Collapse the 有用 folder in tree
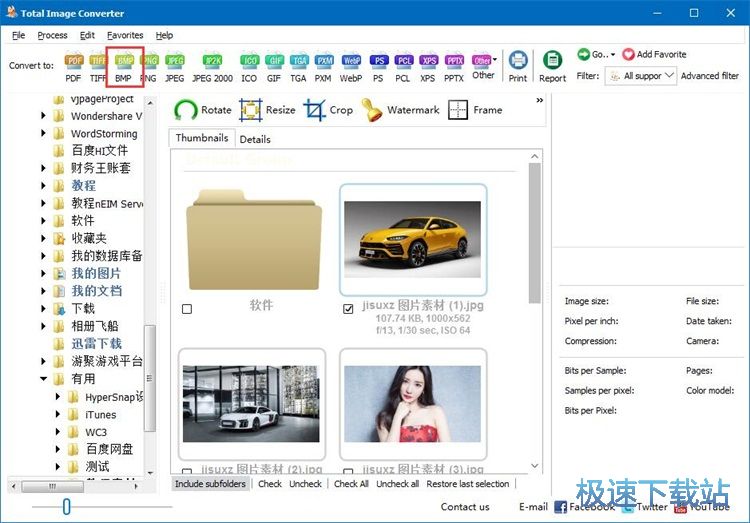 pyautogui.click(x=44, y=379)
